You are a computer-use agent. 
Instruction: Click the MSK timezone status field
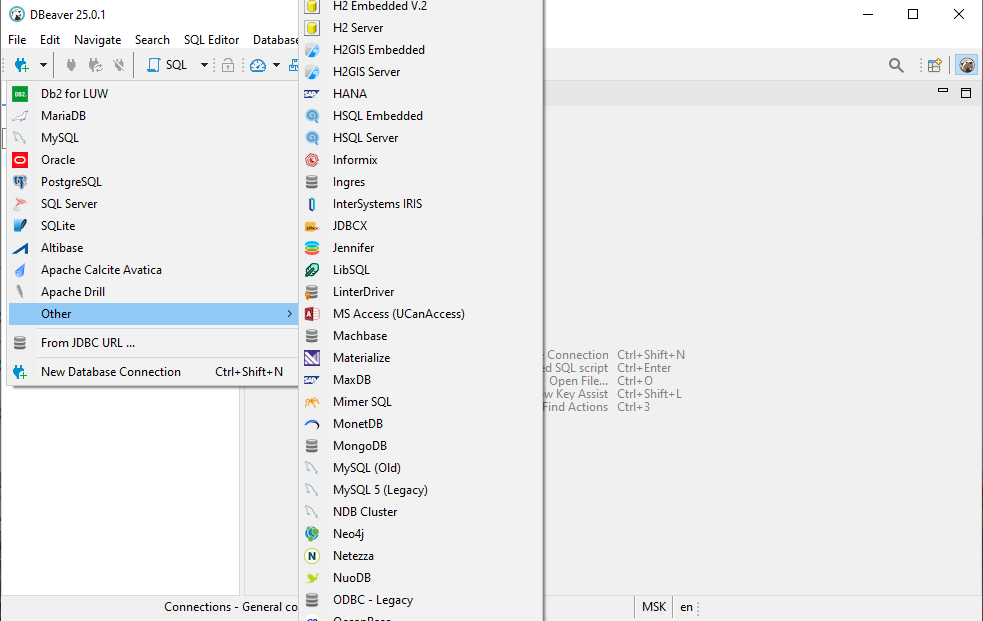click(x=654, y=607)
